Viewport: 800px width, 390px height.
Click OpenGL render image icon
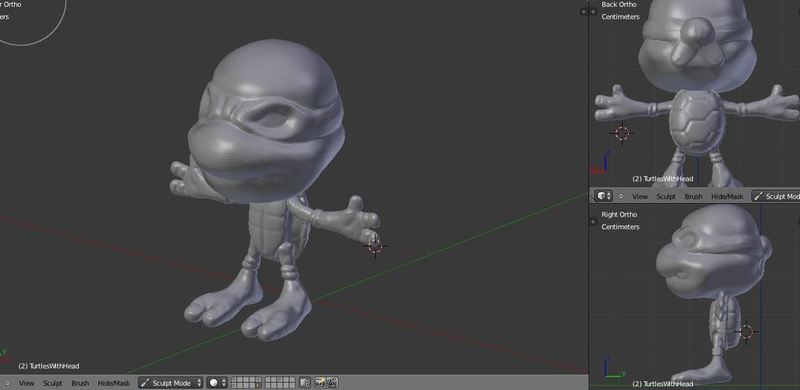[320, 383]
